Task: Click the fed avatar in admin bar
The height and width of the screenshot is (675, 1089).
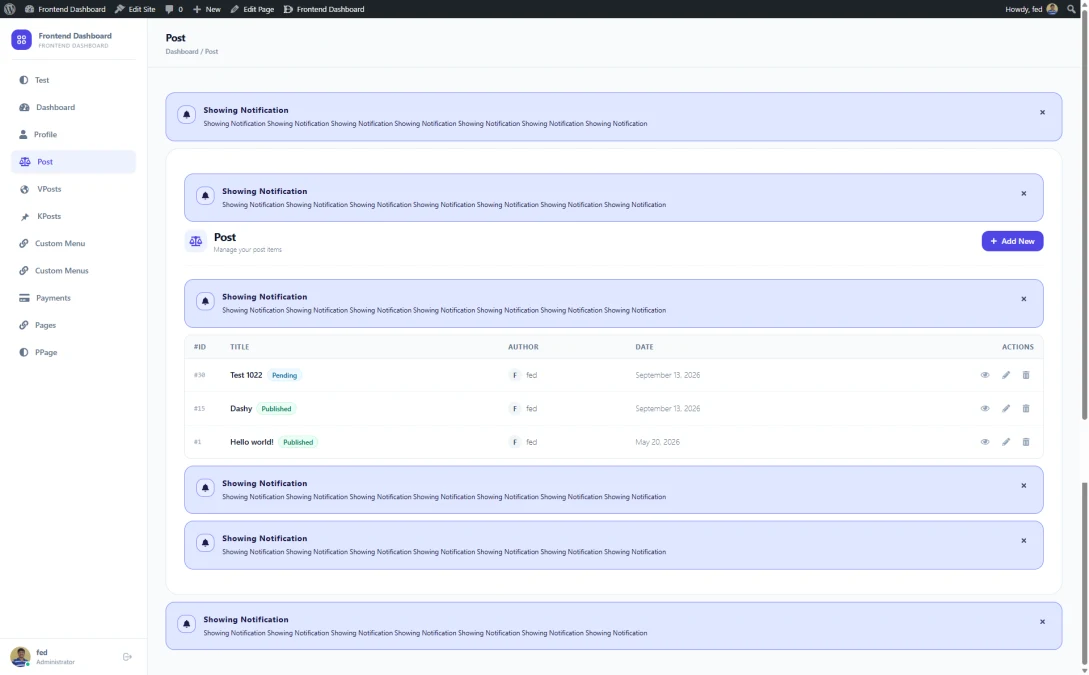Action: [1052, 9]
